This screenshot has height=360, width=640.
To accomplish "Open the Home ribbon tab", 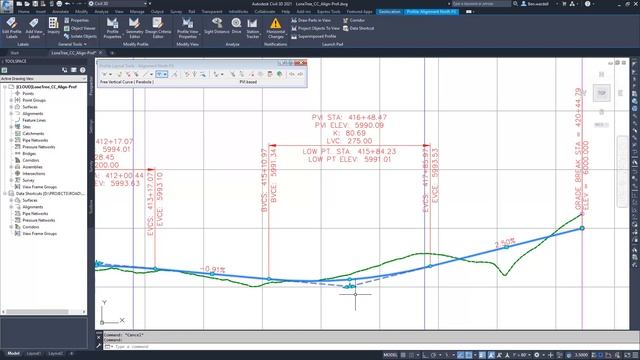I will click(24, 12).
